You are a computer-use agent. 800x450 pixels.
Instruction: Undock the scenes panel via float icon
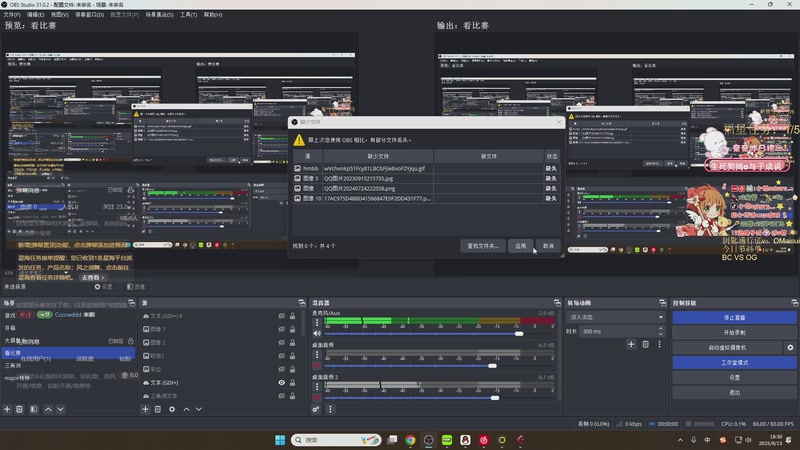[132, 303]
